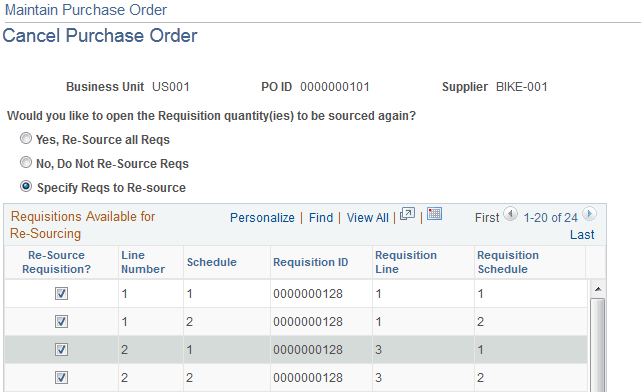
Task: Sort by Requisition Line column header
Action: point(406,262)
